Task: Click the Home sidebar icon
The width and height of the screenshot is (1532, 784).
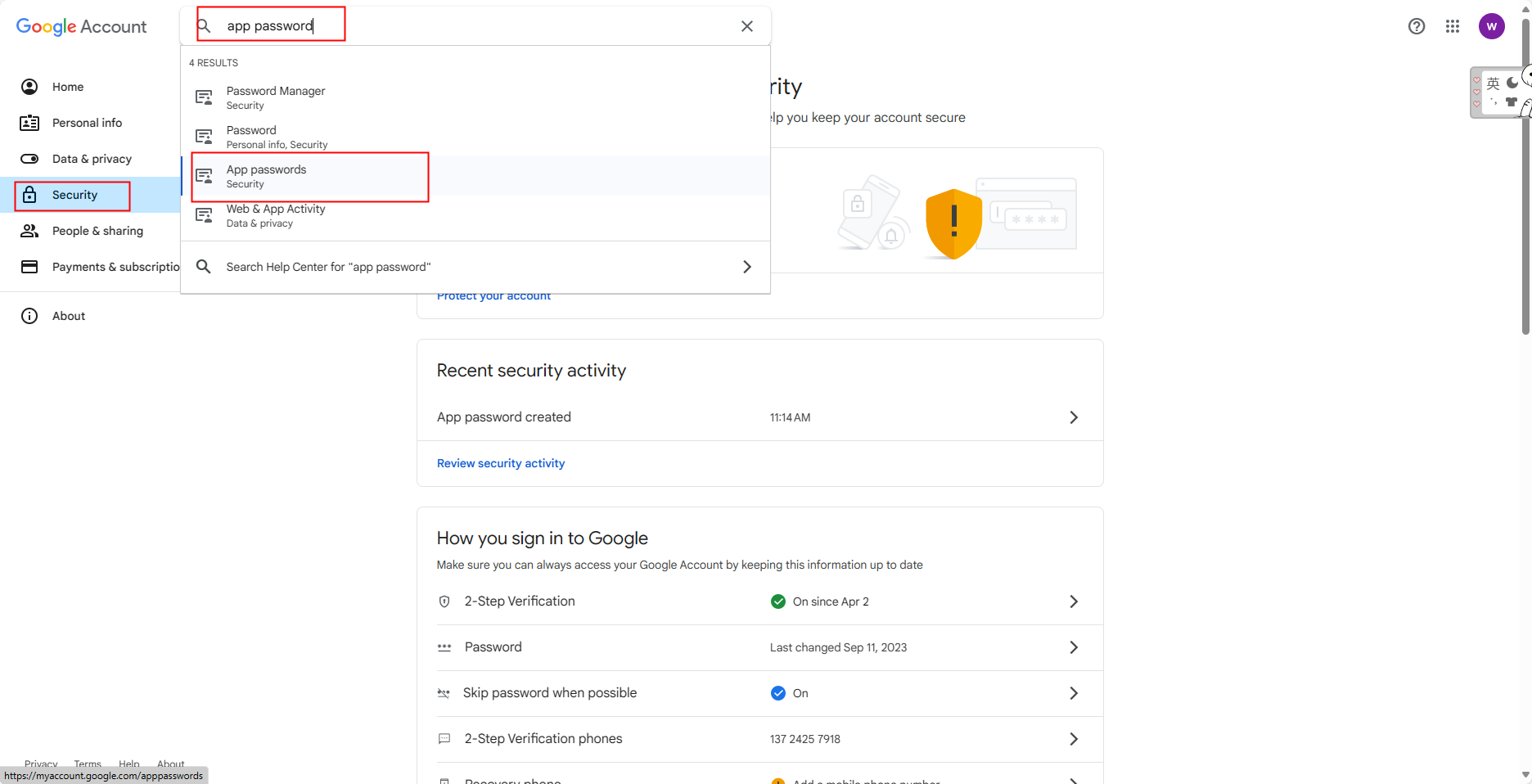Action: point(29,87)
